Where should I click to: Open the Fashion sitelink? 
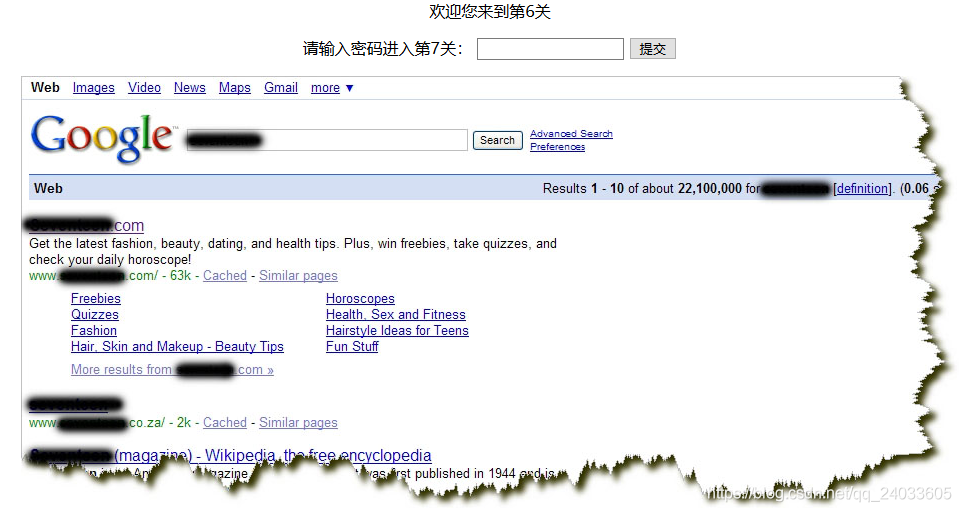click(94, 330)
